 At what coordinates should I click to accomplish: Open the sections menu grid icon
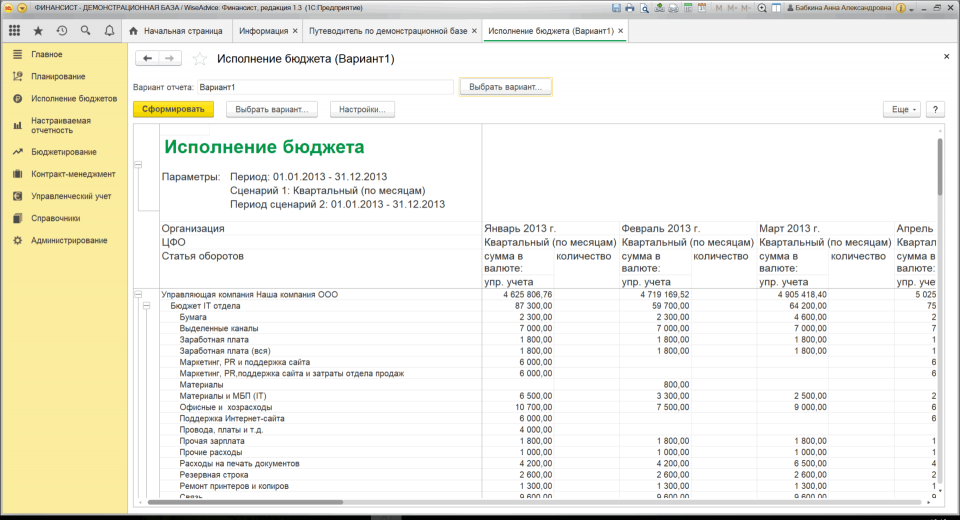click(14, 31)
